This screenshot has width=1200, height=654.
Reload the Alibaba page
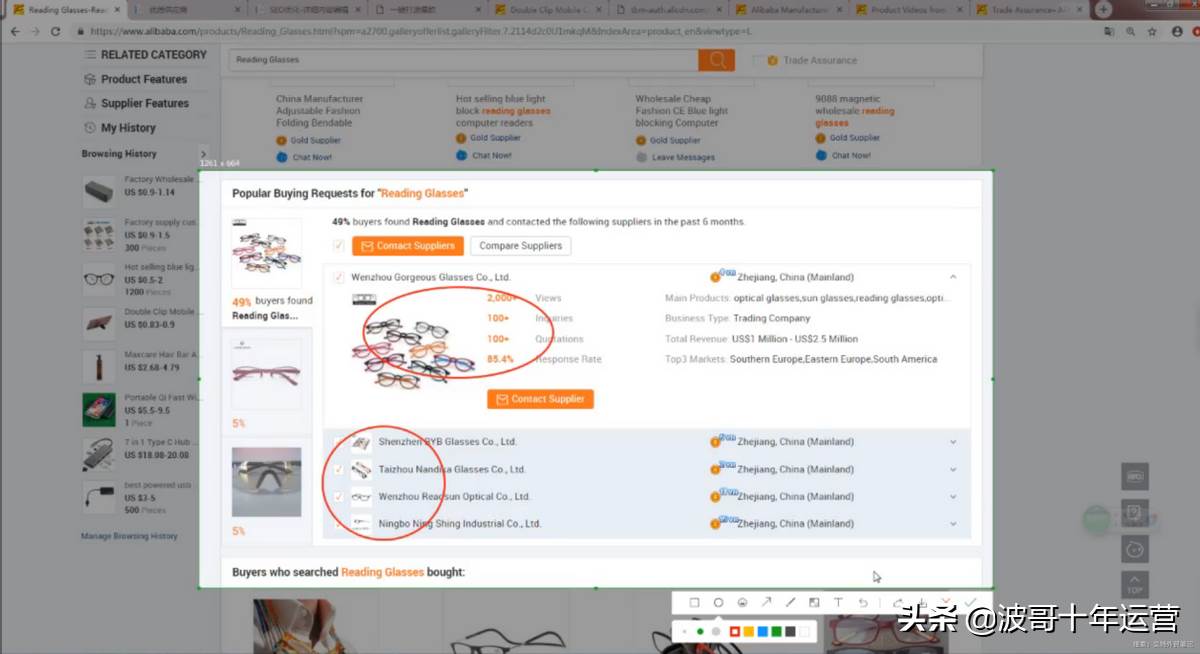(54, 31)
